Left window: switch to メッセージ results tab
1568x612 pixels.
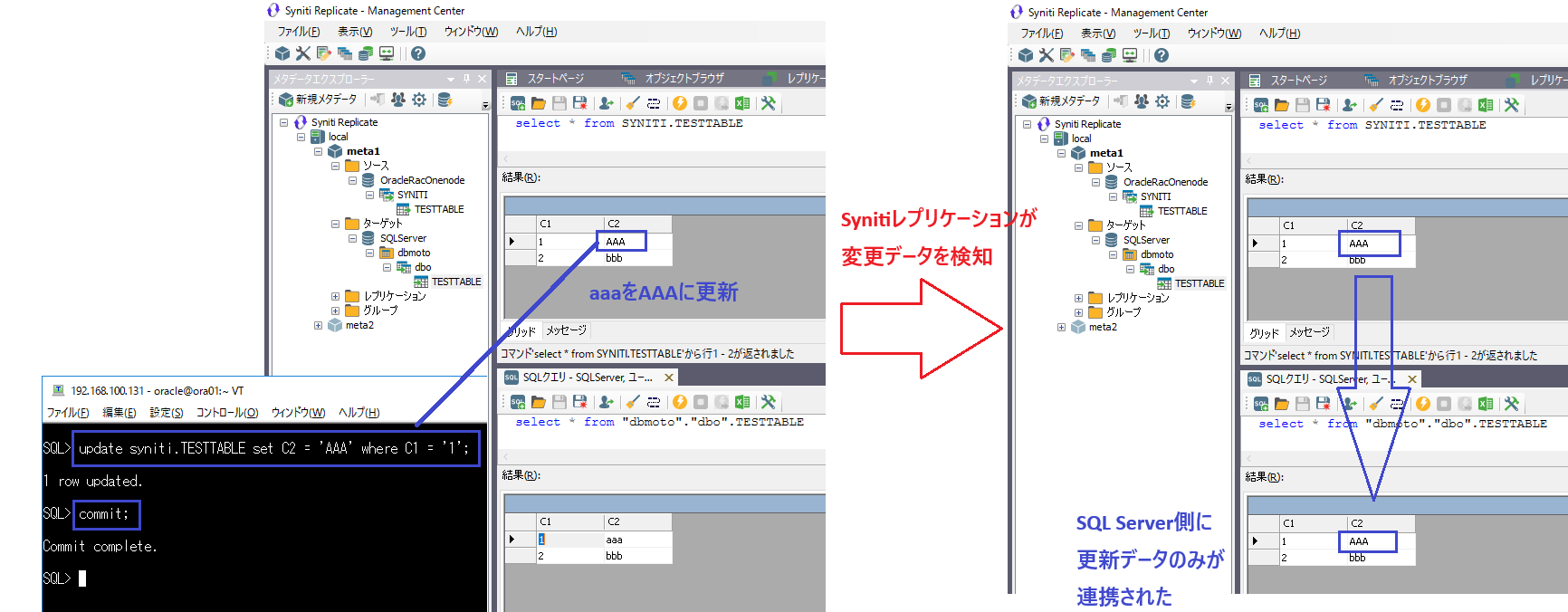[x=566, y=330]
